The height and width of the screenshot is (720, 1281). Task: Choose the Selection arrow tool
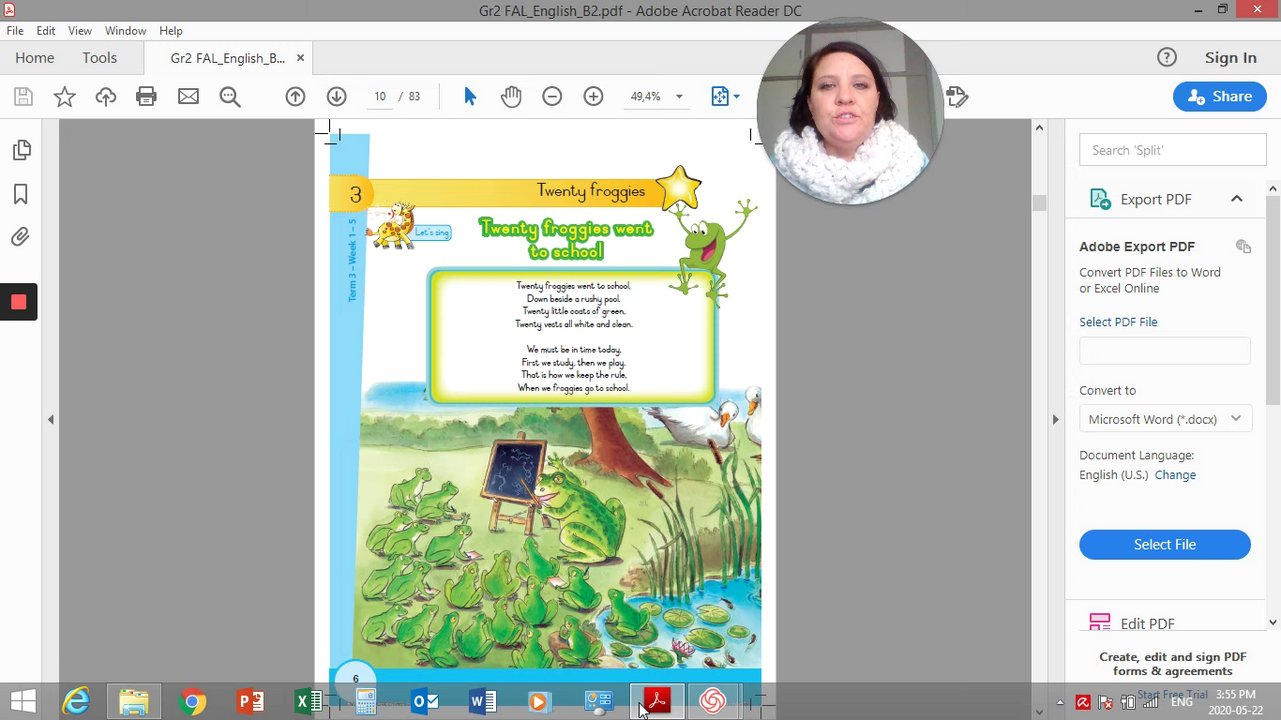tap(470, 97)
